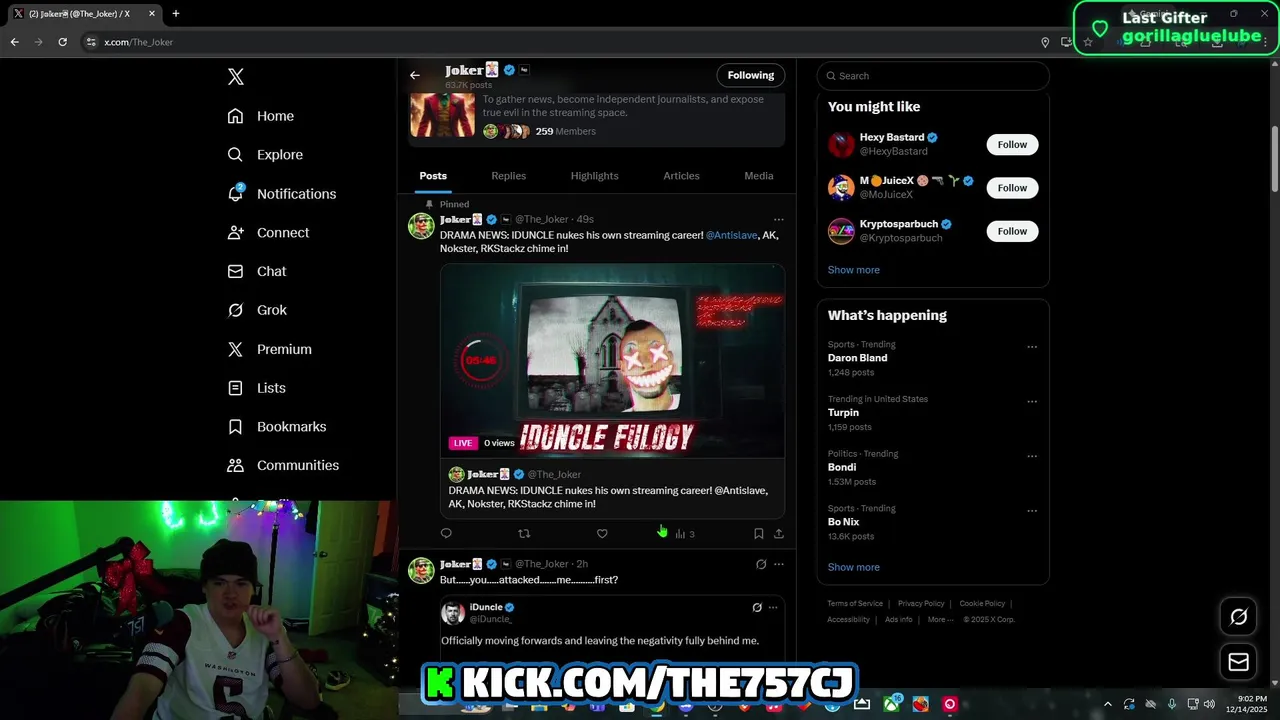This screenshot has height=720, width=1280.
Task: Open Cookie Policy link
Action: [x=982, y=604]
